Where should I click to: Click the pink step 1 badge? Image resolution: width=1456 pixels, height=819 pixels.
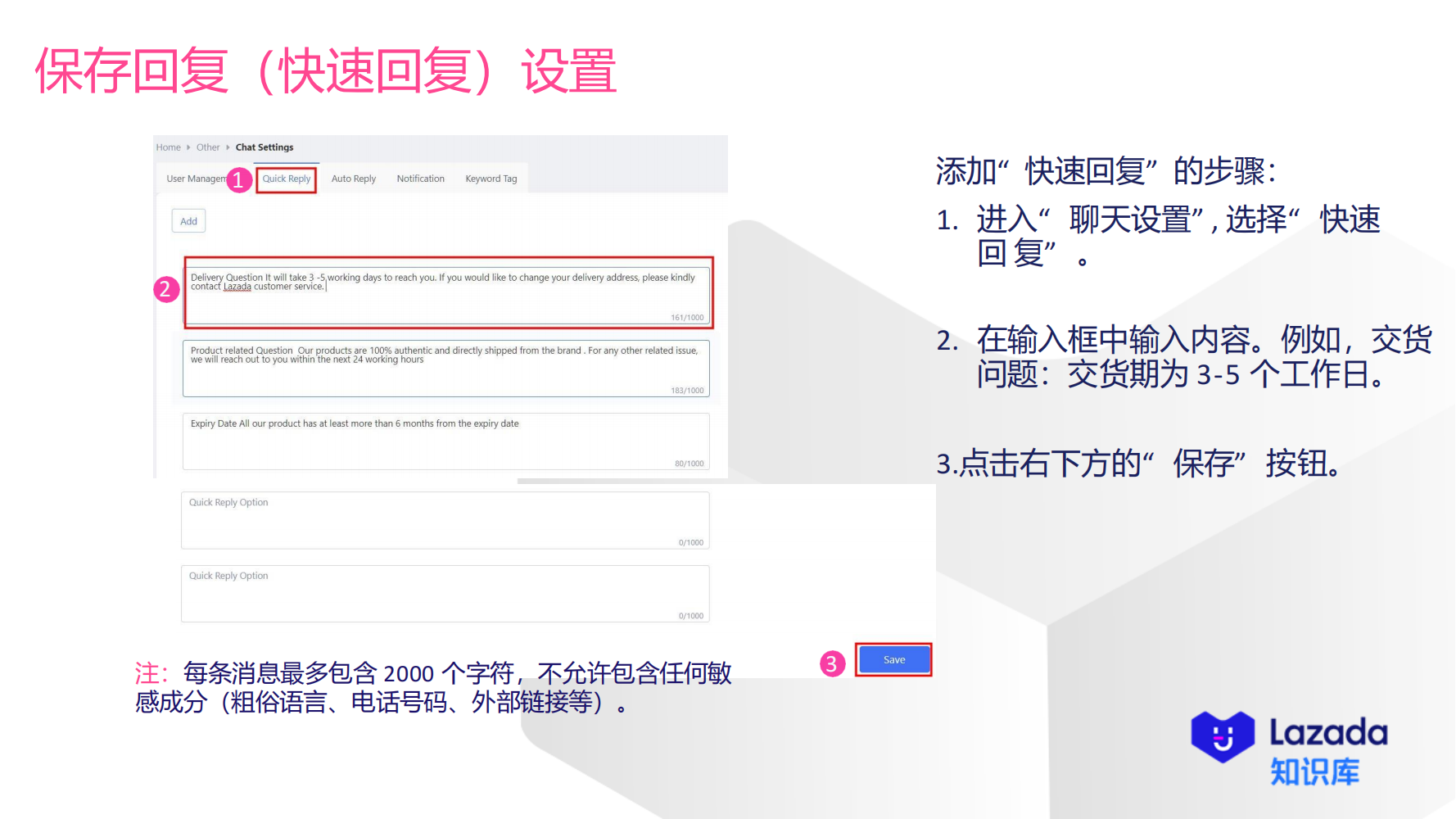click(238, 178)
